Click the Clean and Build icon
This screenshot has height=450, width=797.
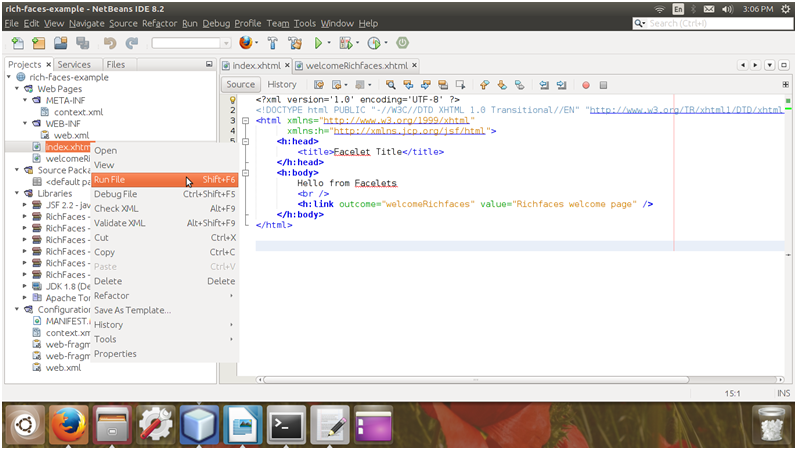(295, 43)
